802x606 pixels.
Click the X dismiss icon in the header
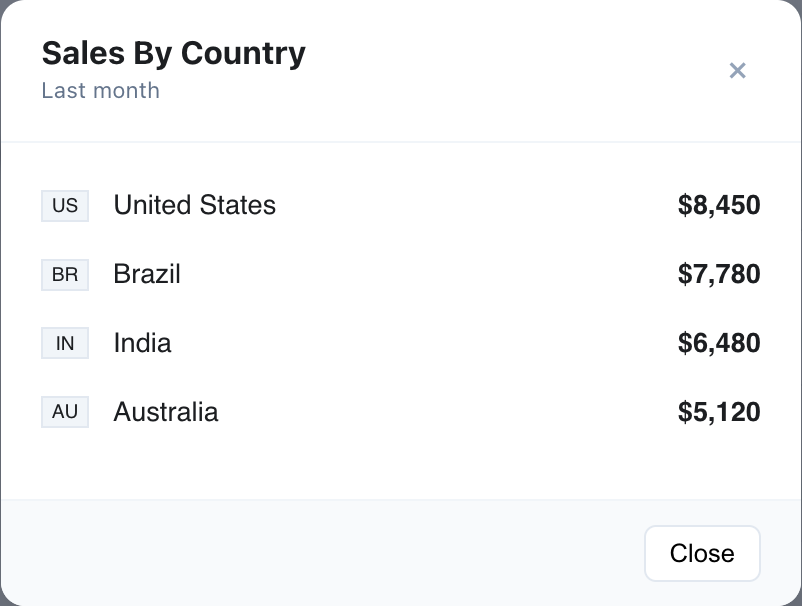(738, 71)
